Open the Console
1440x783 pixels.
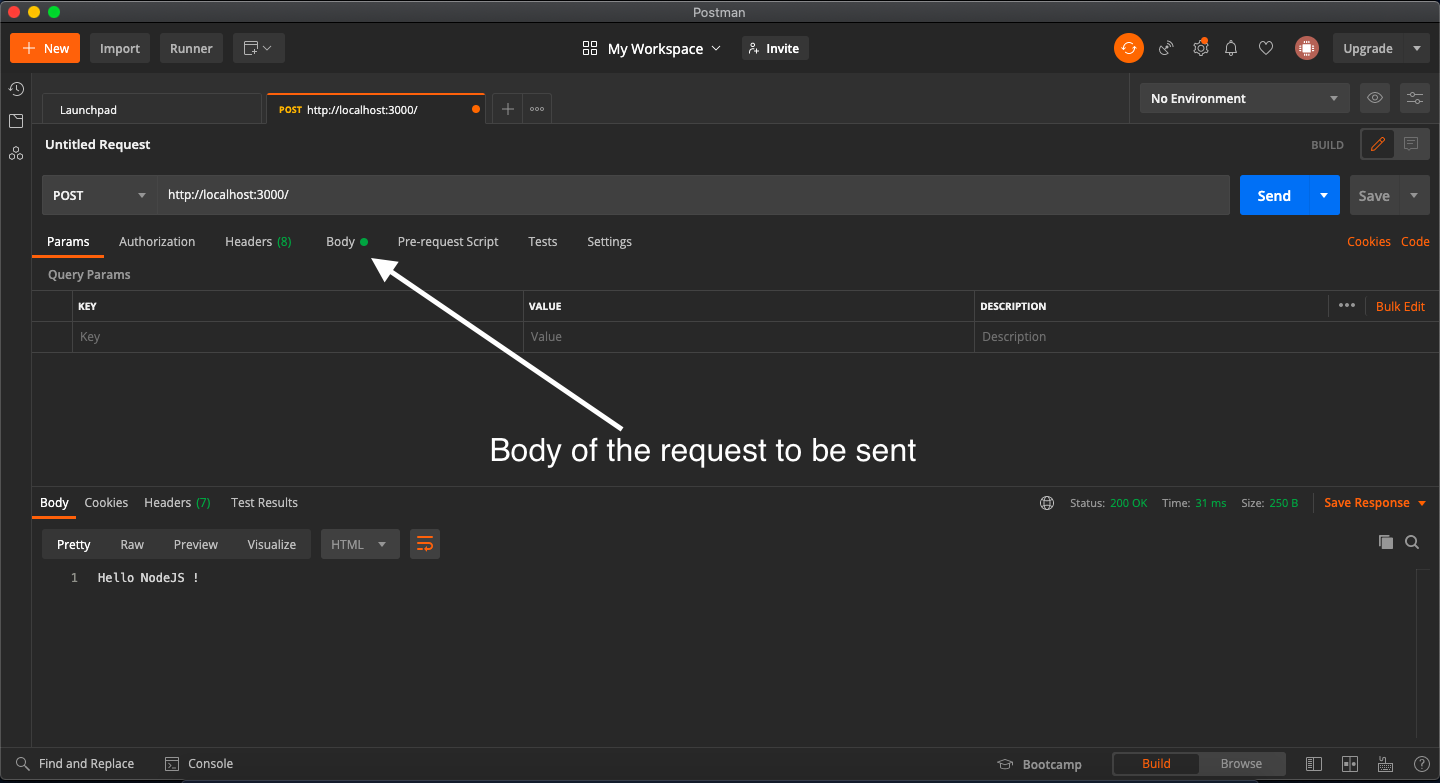(x=199, y=764)
